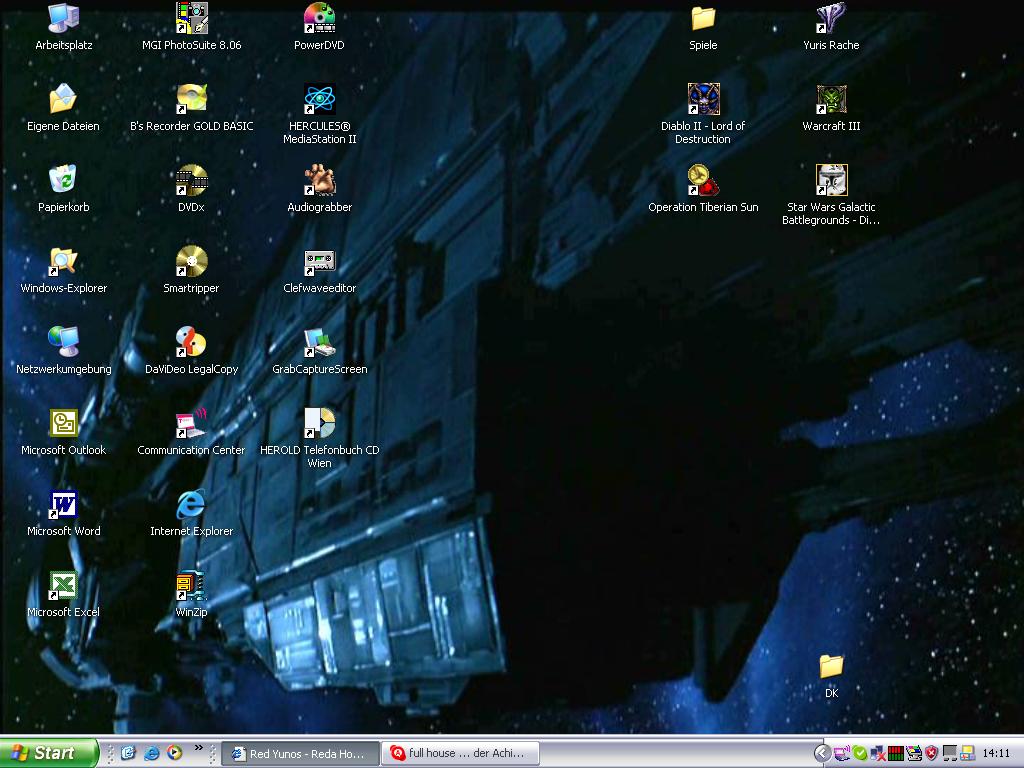Click the DaViDeo LegalCopy icon
Screen dimensions: 1024x768
click(x=191, y=342)
